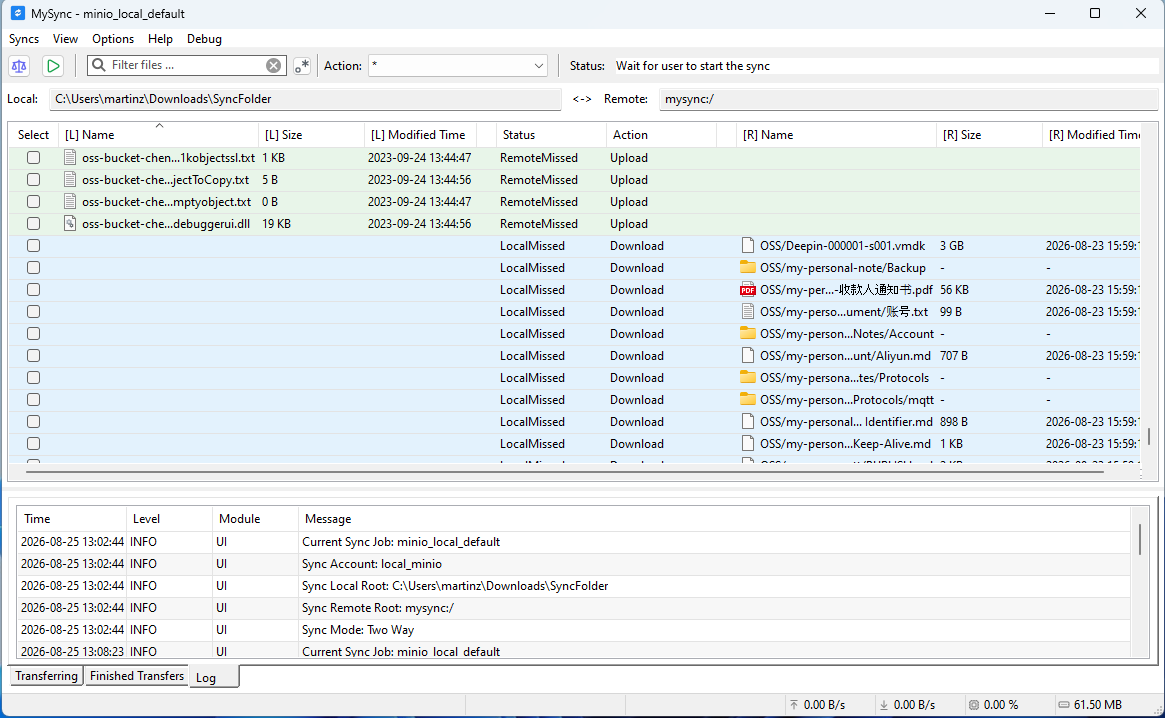Check the box for oss-bucket-che...jectToCopy.txt
Screen dimensions: 1165x718
[x=33, y=179]
